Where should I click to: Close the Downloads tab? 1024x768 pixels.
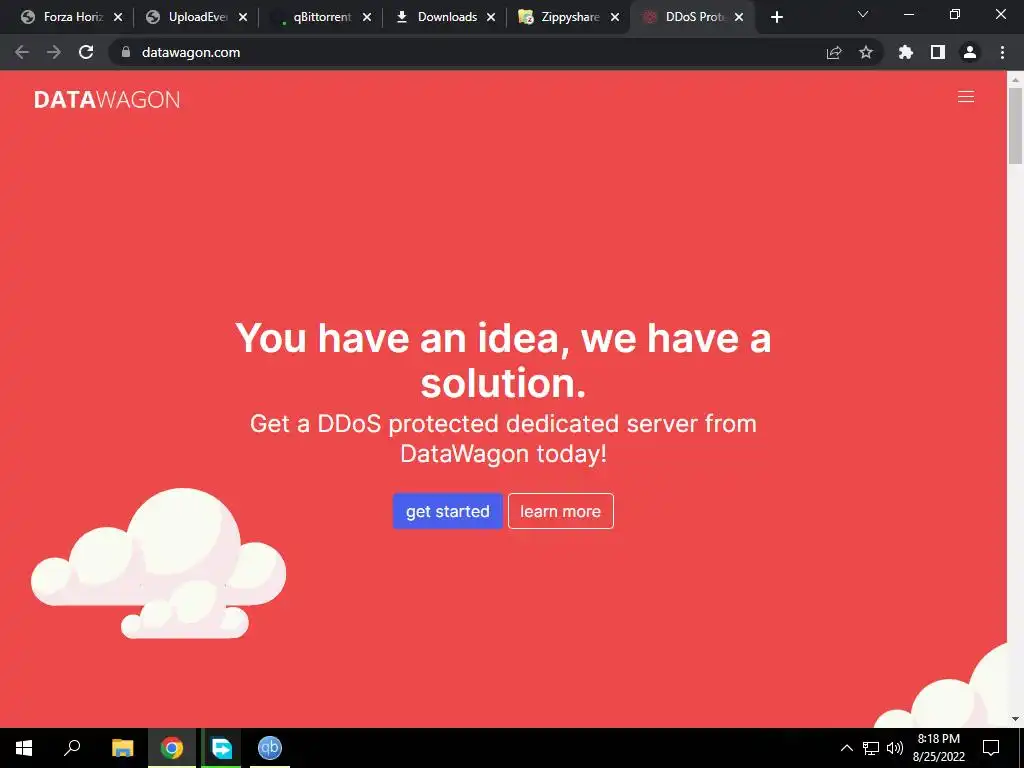pos(491,18)
